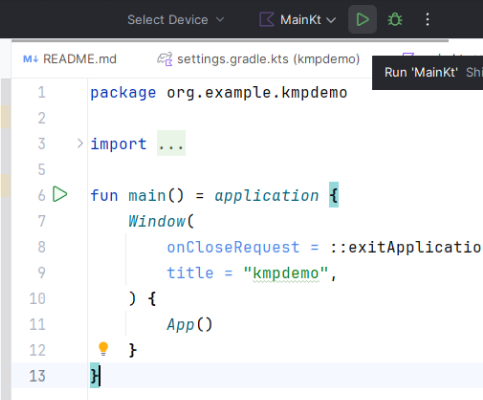
Task: Click the Kotlin icon next to MainKt
Action: 267,20
